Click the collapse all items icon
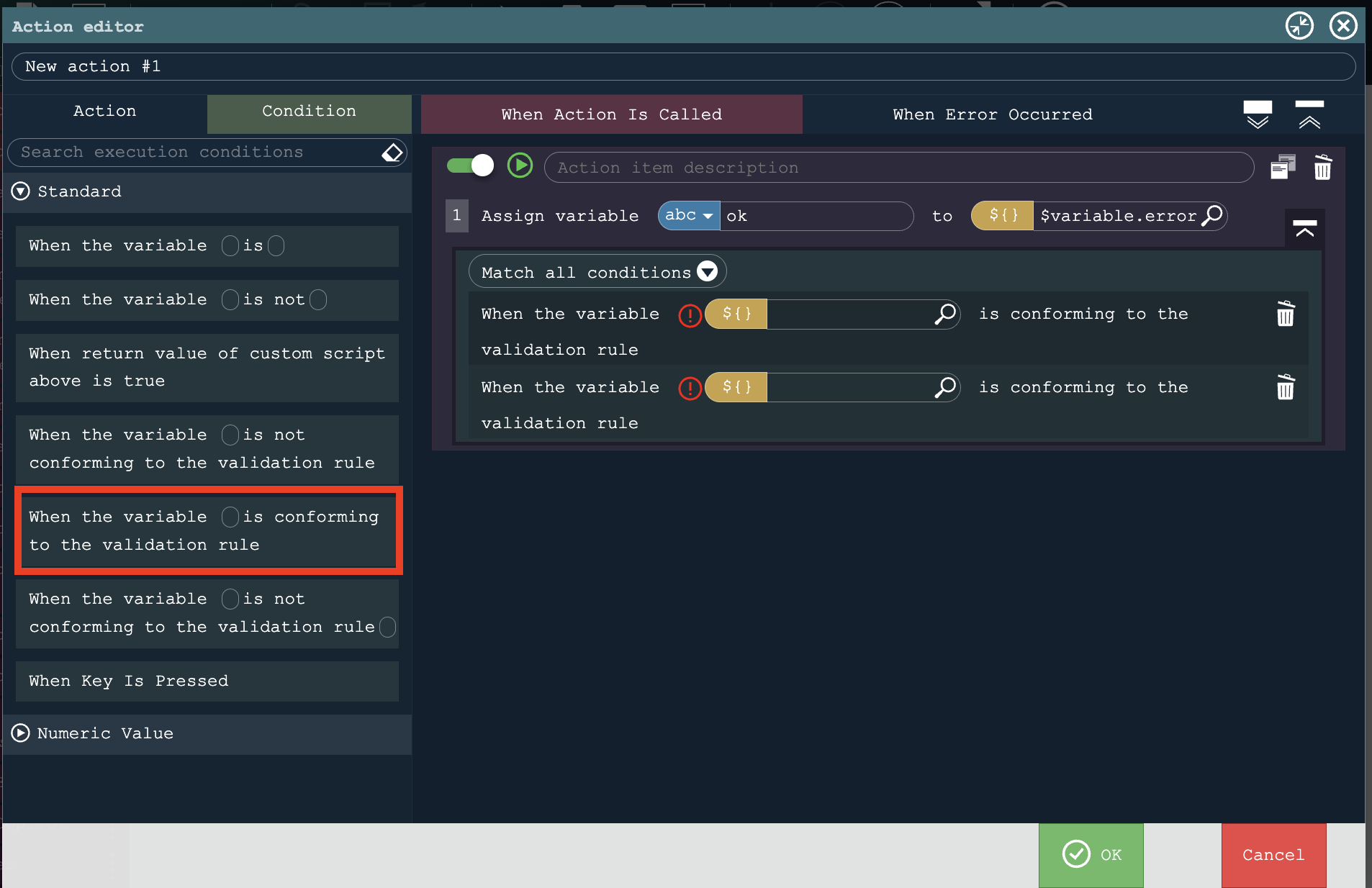 [1309, 114]
